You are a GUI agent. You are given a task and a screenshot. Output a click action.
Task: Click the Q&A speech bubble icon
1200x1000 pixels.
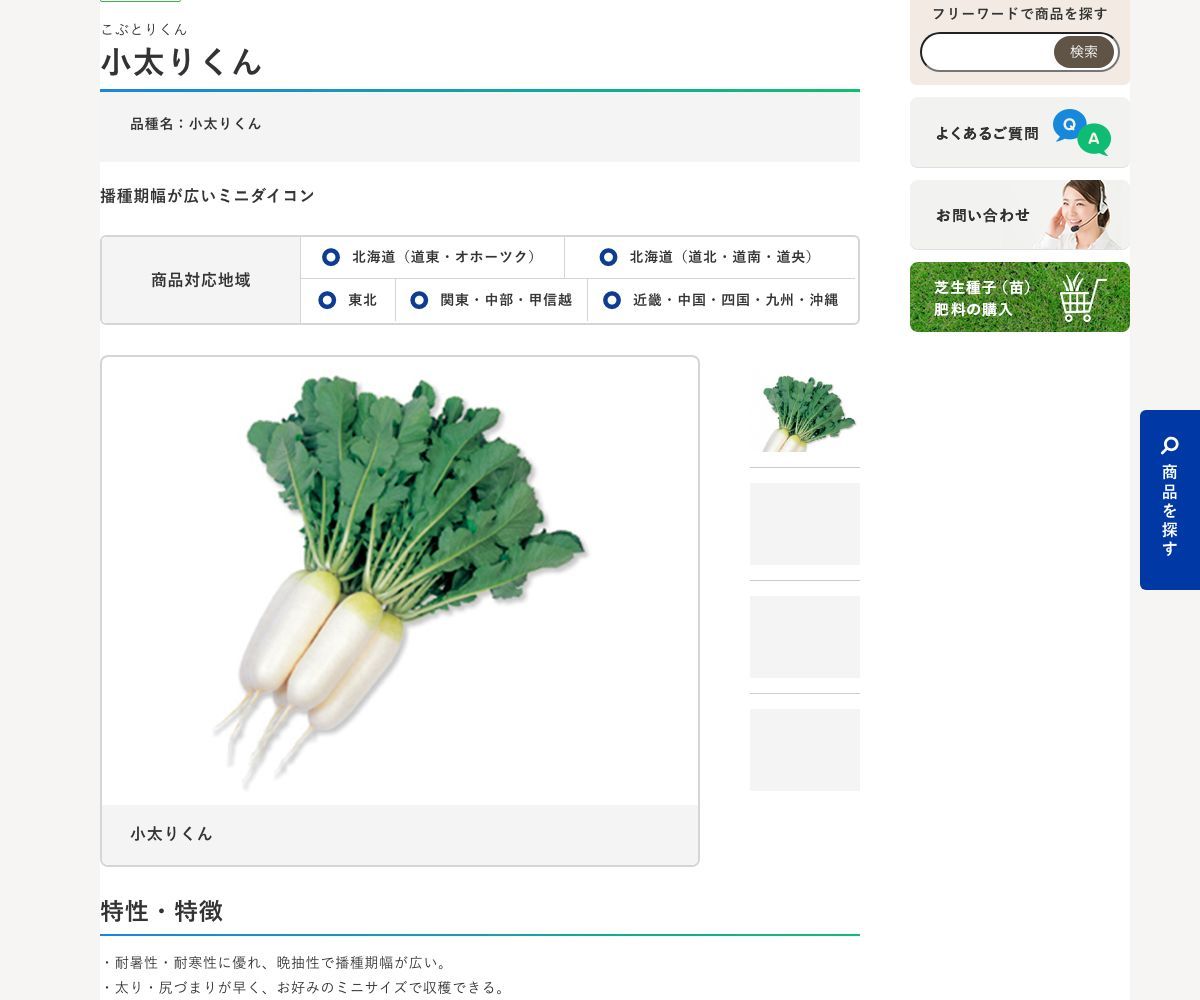(1081, 132)
